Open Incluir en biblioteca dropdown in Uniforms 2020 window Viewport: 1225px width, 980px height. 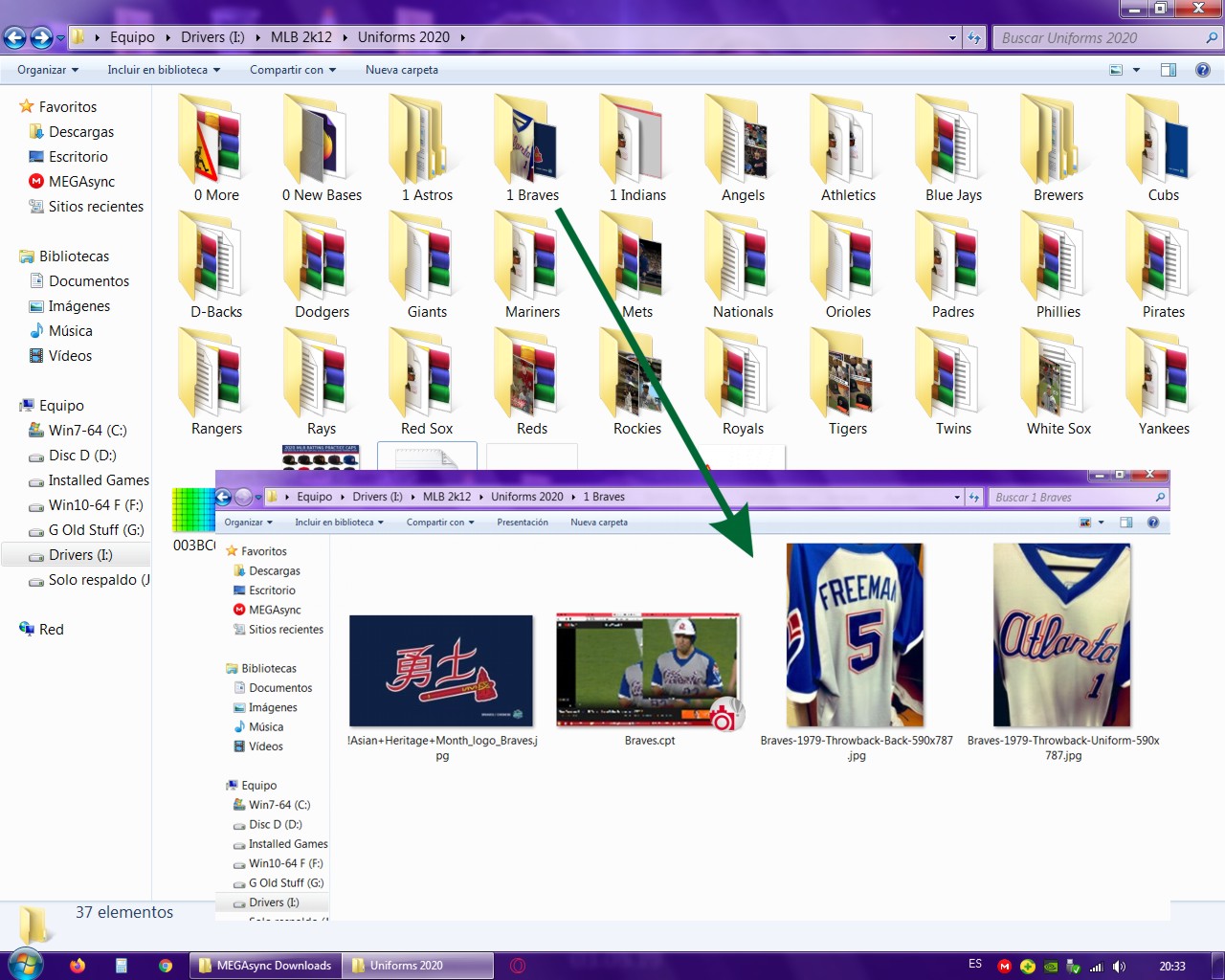coord(164,70)
